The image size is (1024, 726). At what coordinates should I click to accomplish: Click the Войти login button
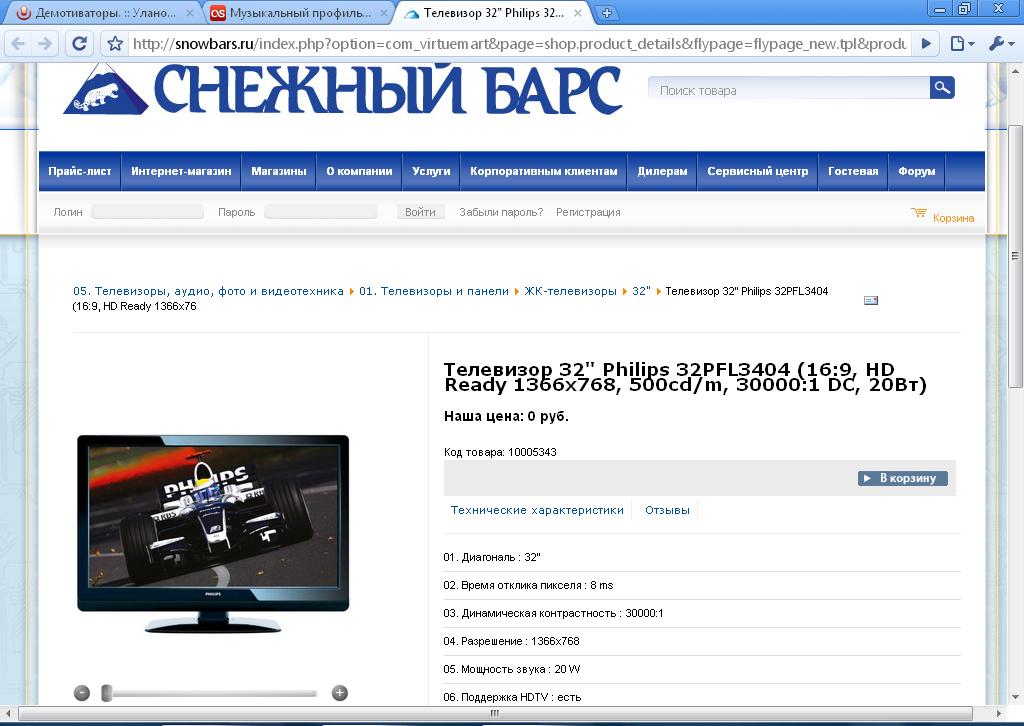point(420,212)
